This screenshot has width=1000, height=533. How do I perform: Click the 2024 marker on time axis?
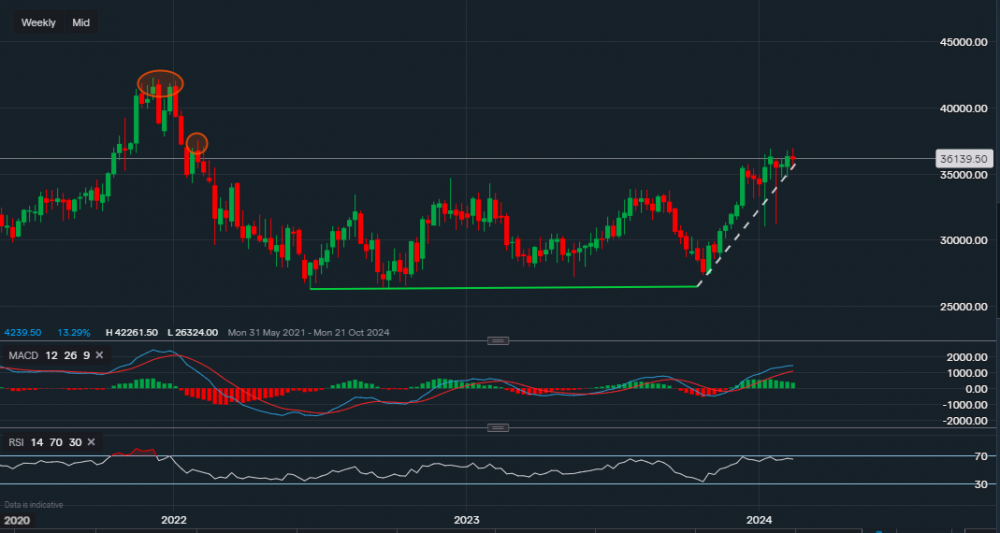pos(758,520)
